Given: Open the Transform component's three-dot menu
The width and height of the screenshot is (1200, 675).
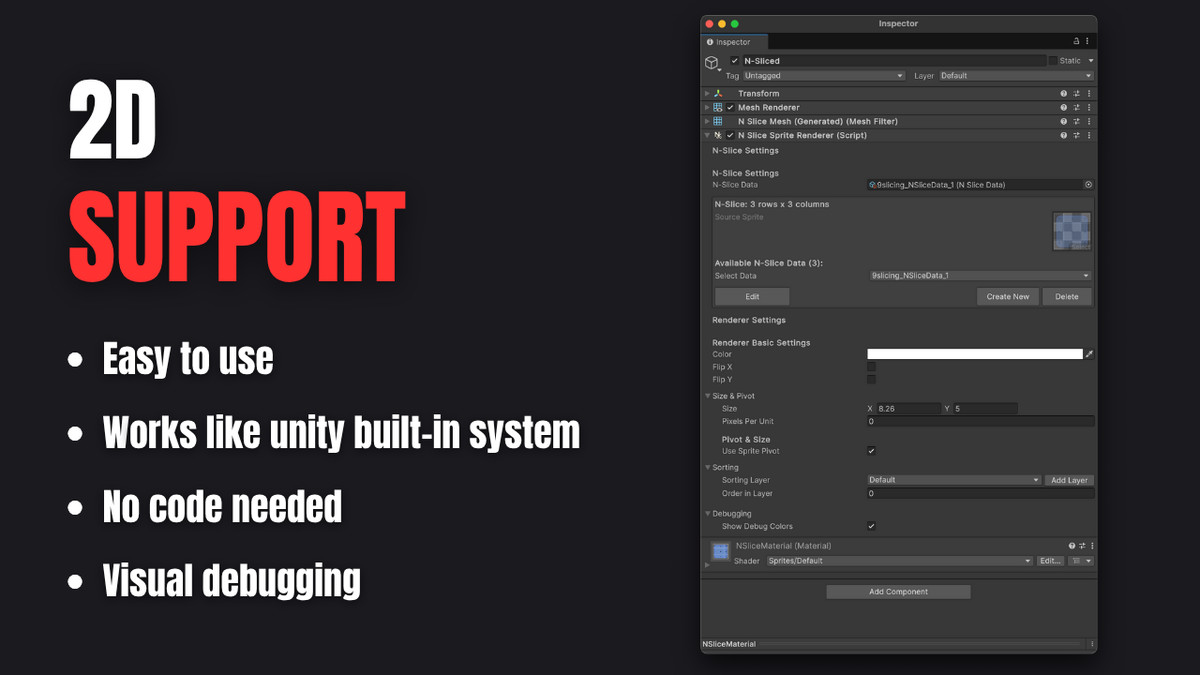Looking at the screenshot, I should [1088, 94].
